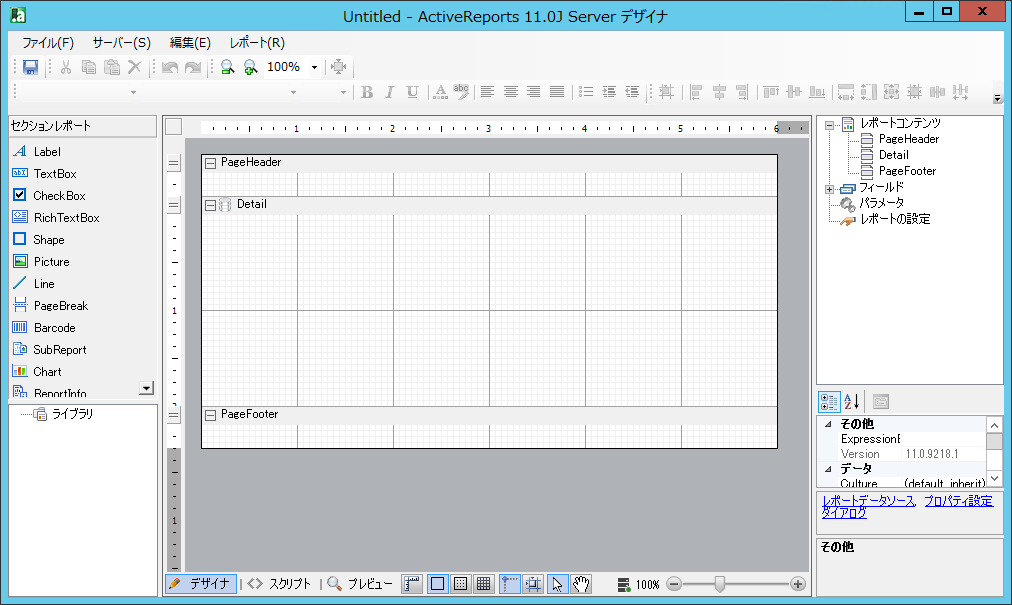Select the Barcode control in the toolbox
The height and width of the screenshot is (605, 1012).
tap(54, 328)
